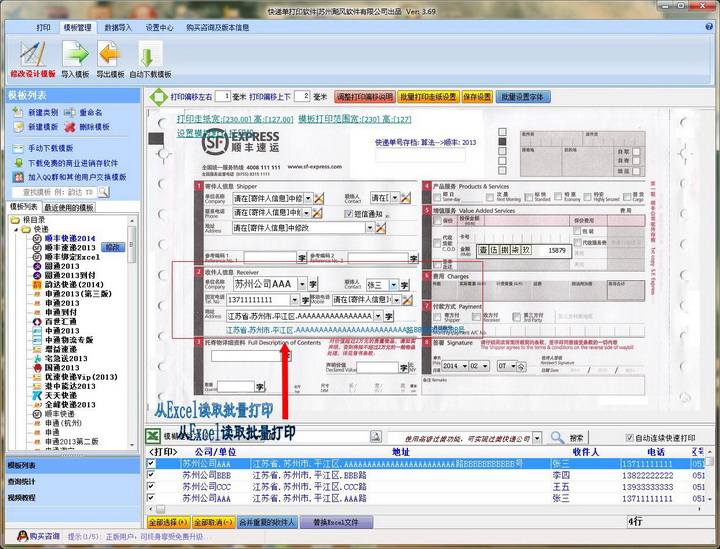The width and height of the screenshot is (720, 549).
Task: Click the 字 font button next to receiver company
Action: pyautogui.click(x=313, y=284)
